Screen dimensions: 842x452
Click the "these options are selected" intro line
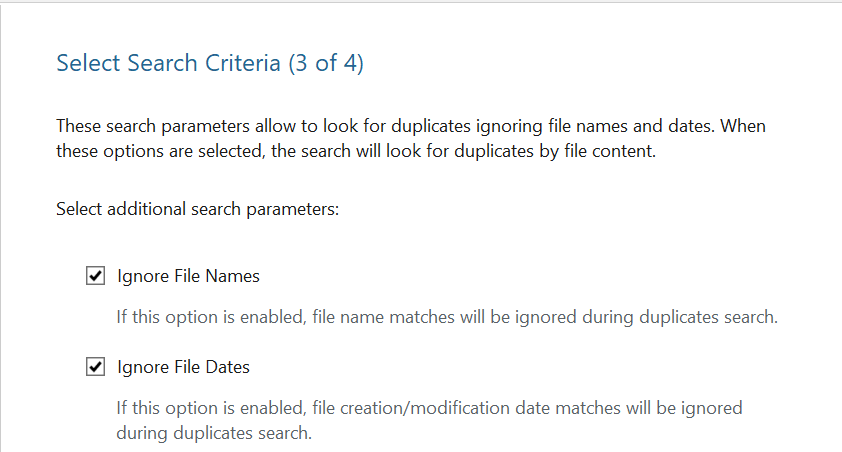[355, 152]
